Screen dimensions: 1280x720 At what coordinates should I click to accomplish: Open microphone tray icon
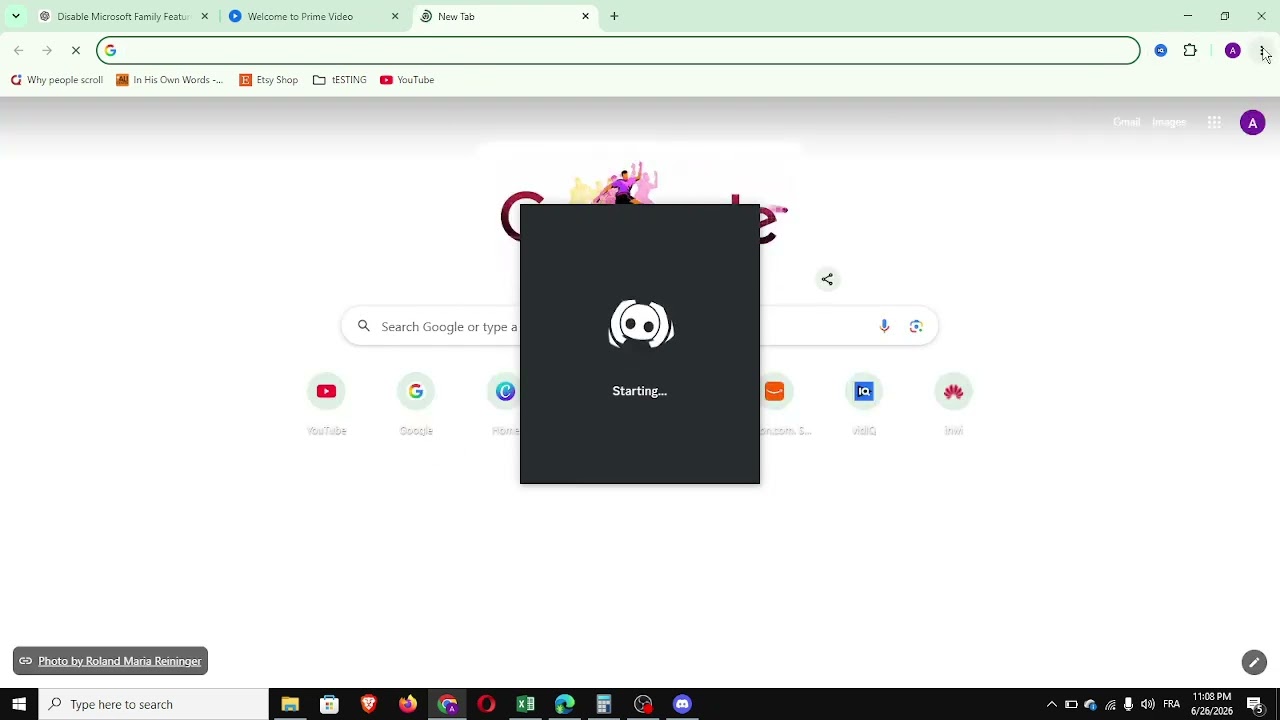[x=1129, y=704]
